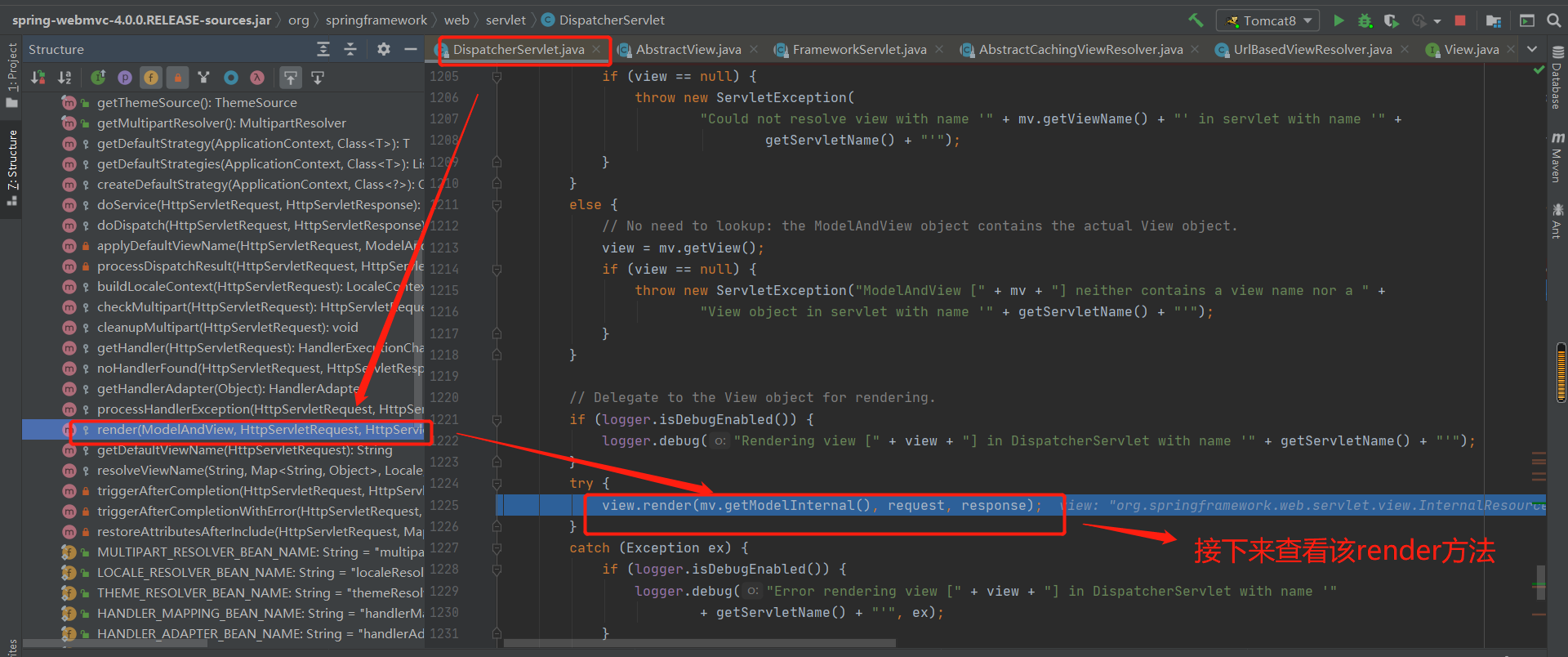Run Tomcat8 with the green play button

click(x=1339, y=20)
